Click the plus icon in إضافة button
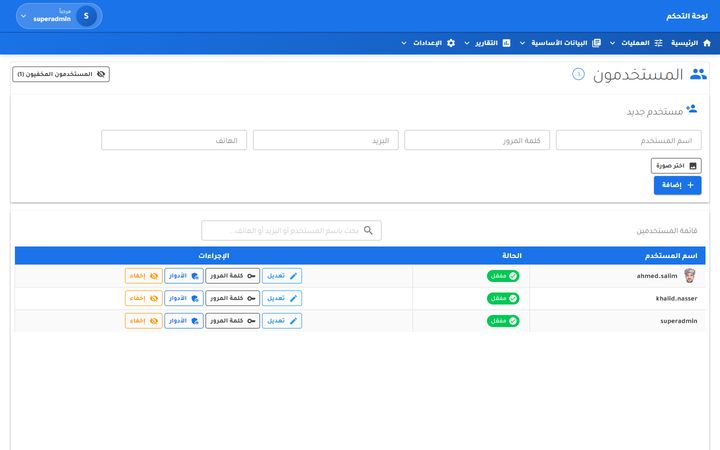 pos(690,185)
